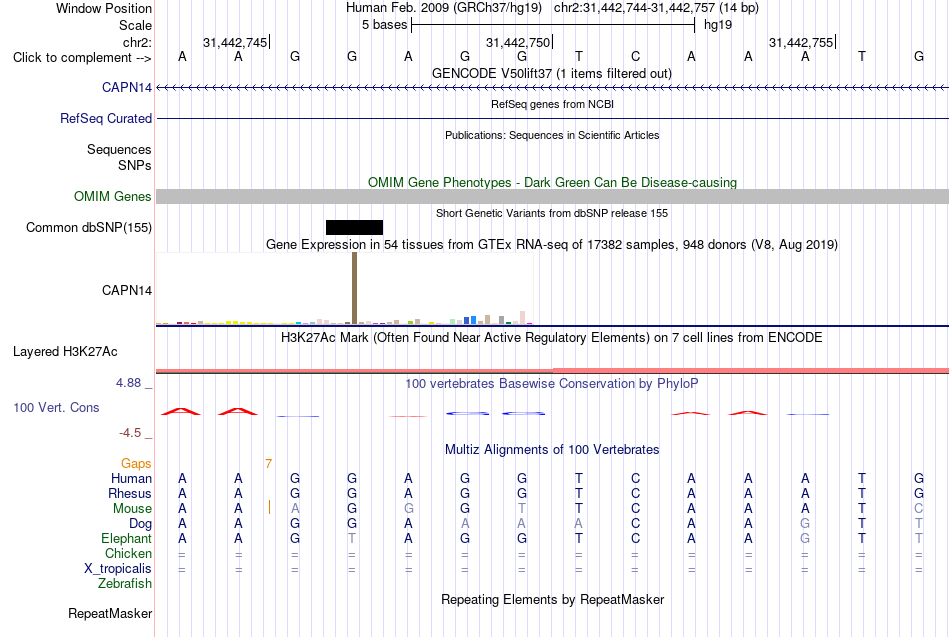This screenshot has height=637, width=950.
Task: Click the 31,442,750 ruler position
Action: pos(518,42)
